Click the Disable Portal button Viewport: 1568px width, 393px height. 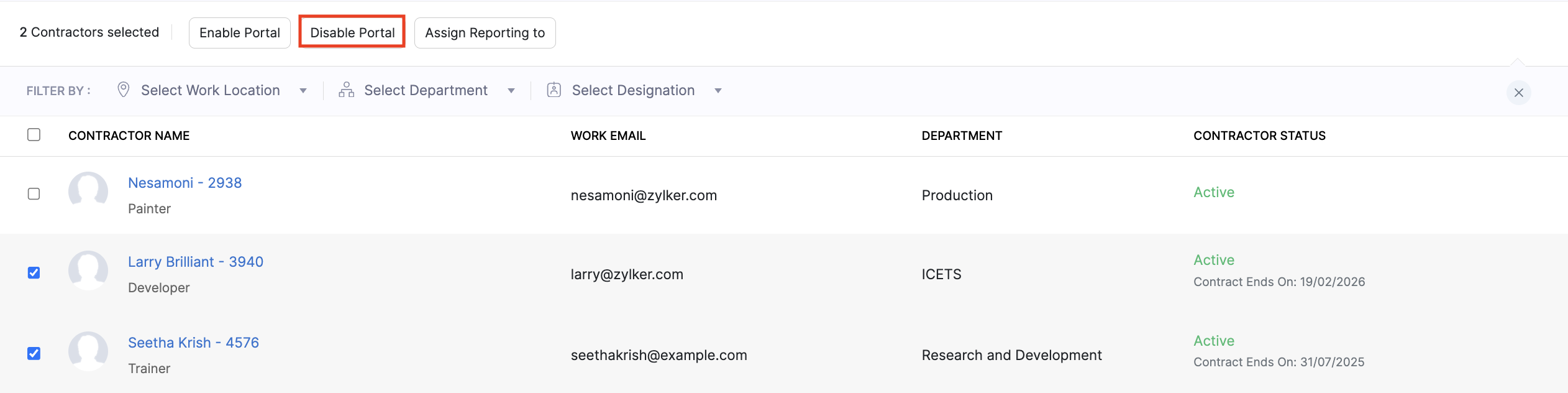[x=352, y=32]
